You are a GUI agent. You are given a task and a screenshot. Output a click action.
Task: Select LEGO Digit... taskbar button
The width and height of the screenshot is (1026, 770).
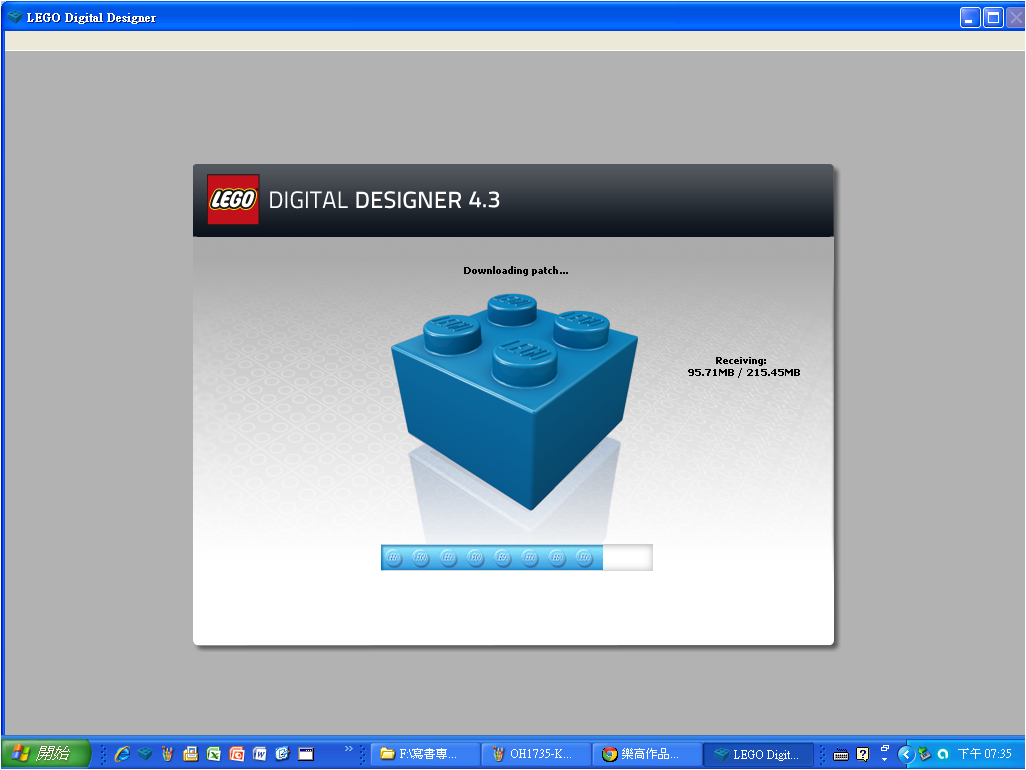[x=758, y=754]
